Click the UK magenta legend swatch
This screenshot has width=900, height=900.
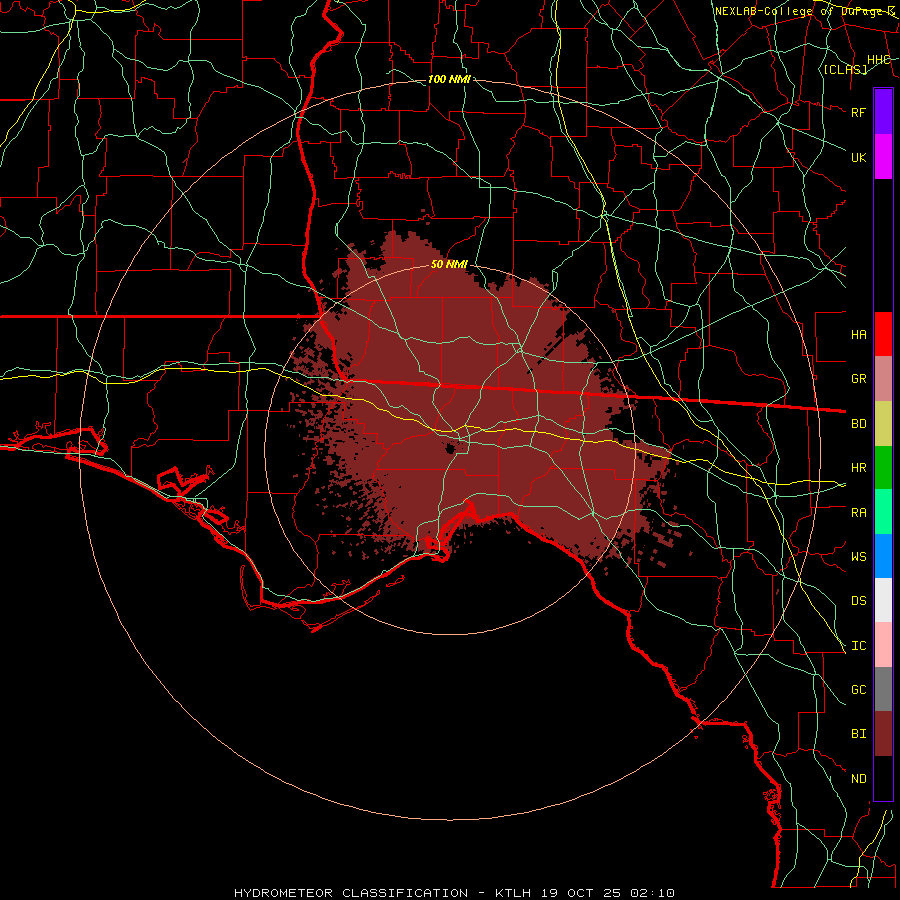click(883, 157)
